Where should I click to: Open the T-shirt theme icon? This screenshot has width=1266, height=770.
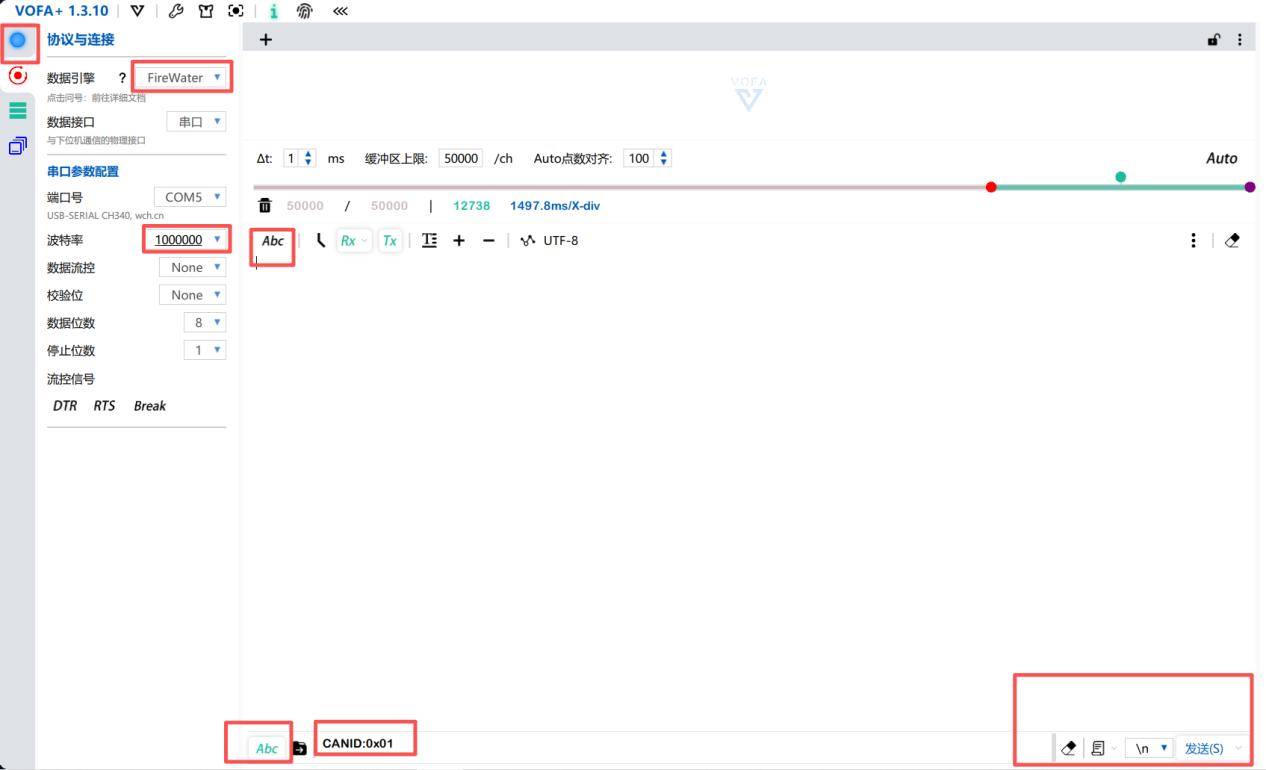tap(206, 11)
